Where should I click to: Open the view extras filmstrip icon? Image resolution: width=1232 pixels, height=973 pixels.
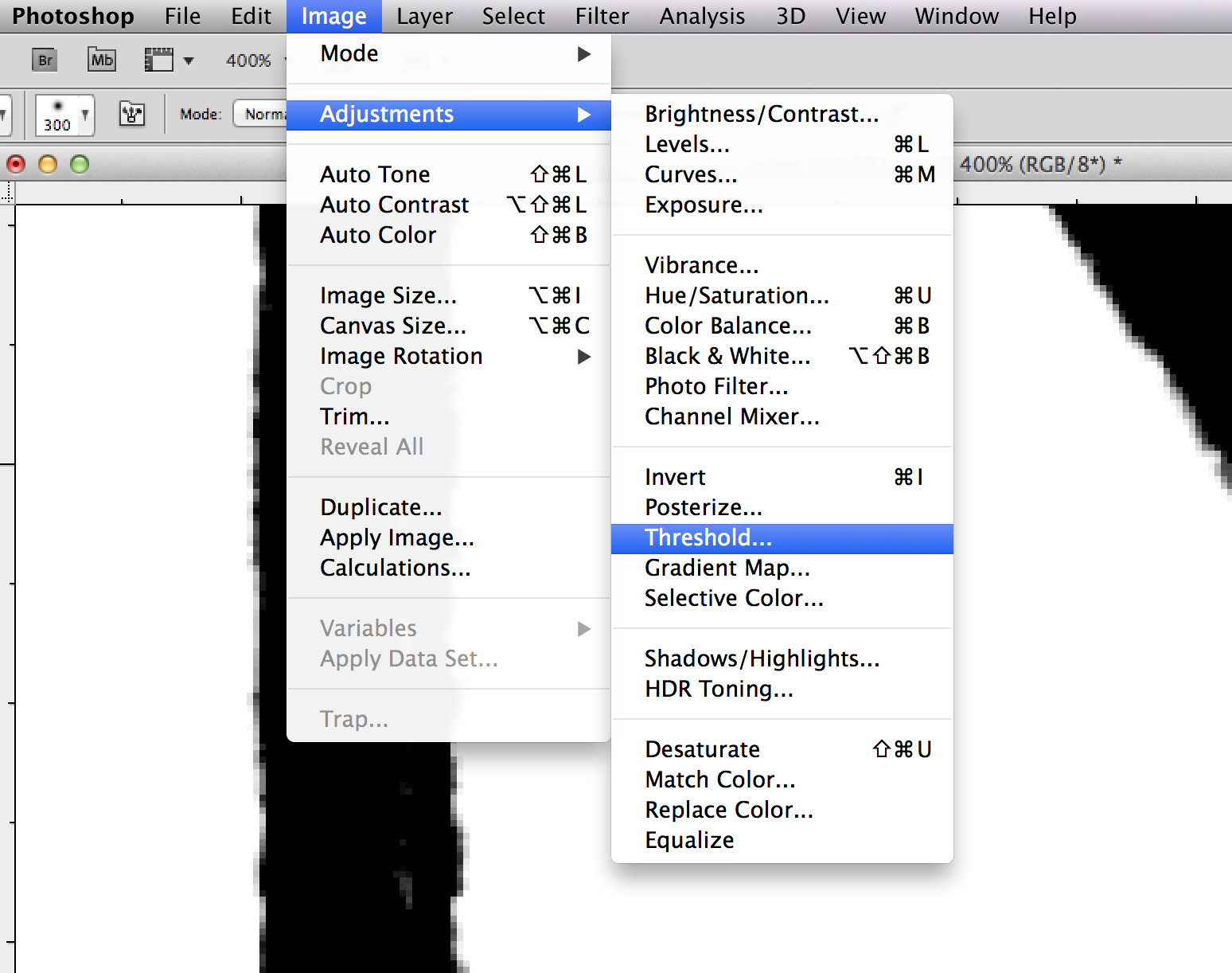(158, 60)
